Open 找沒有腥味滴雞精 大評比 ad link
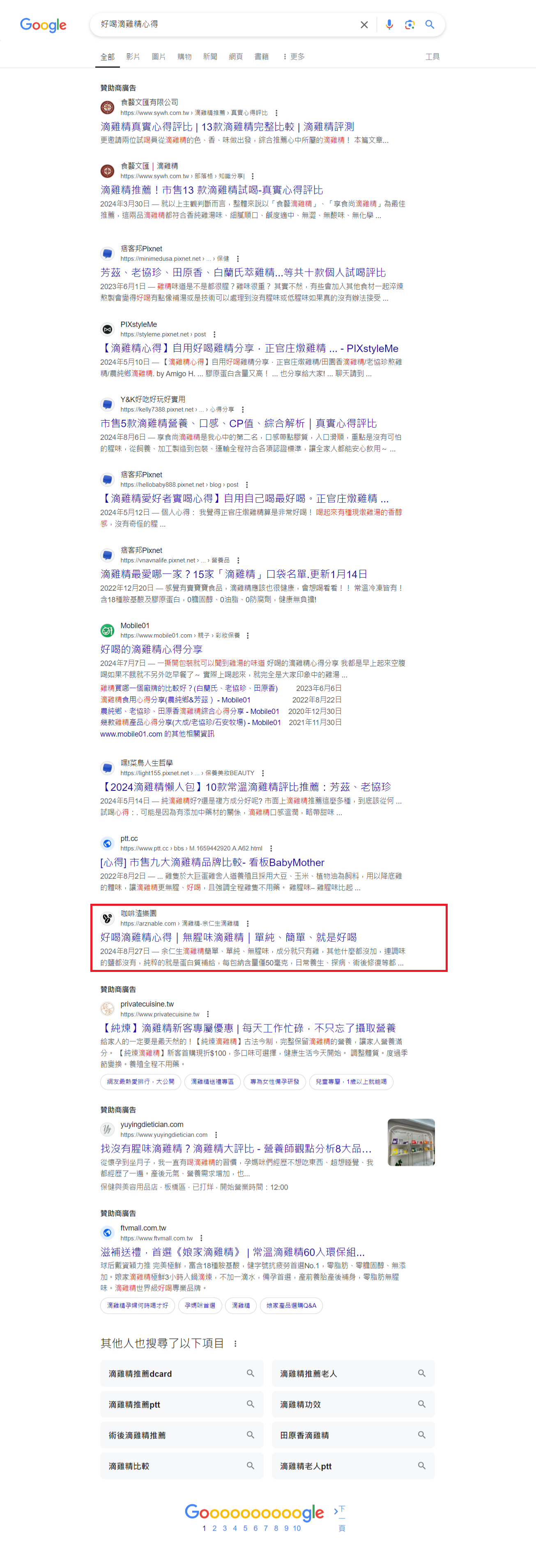This screenshot has height=1568, width=536. tap(235, 1149)
